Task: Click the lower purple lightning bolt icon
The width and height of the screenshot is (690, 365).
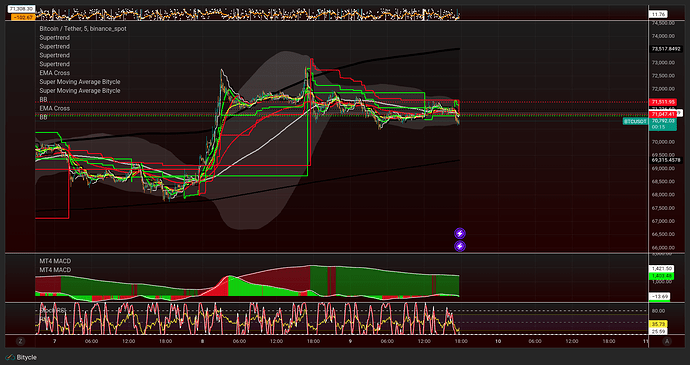Action: (x=459, y=246)
